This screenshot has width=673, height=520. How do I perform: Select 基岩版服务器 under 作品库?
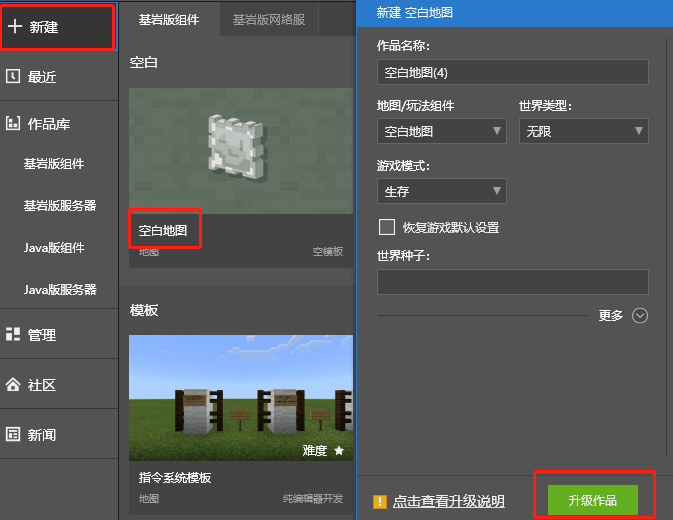click(x=60, y=206)
